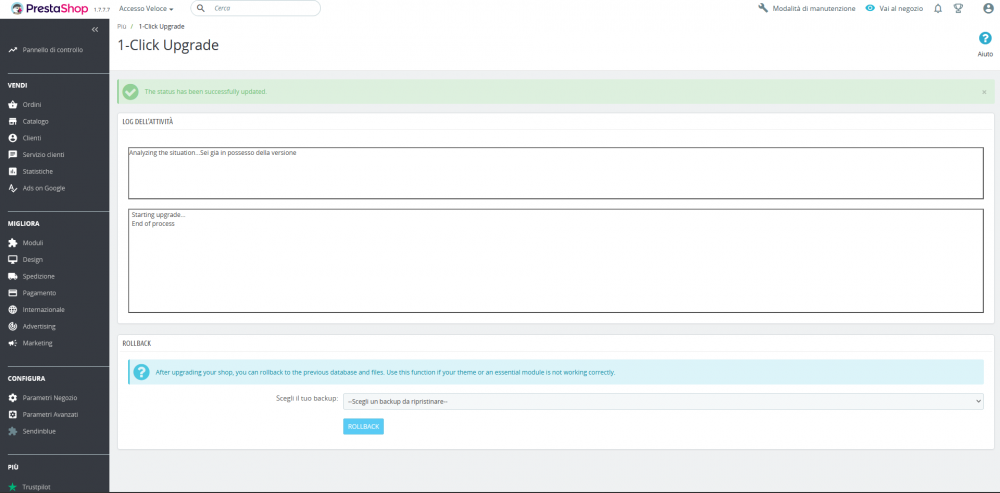Image resolution: width=1000 pixels, height=493 pixels.
Task: Click the ROLLBACK button
Action: pyautogui.click(x=364, y=427)
